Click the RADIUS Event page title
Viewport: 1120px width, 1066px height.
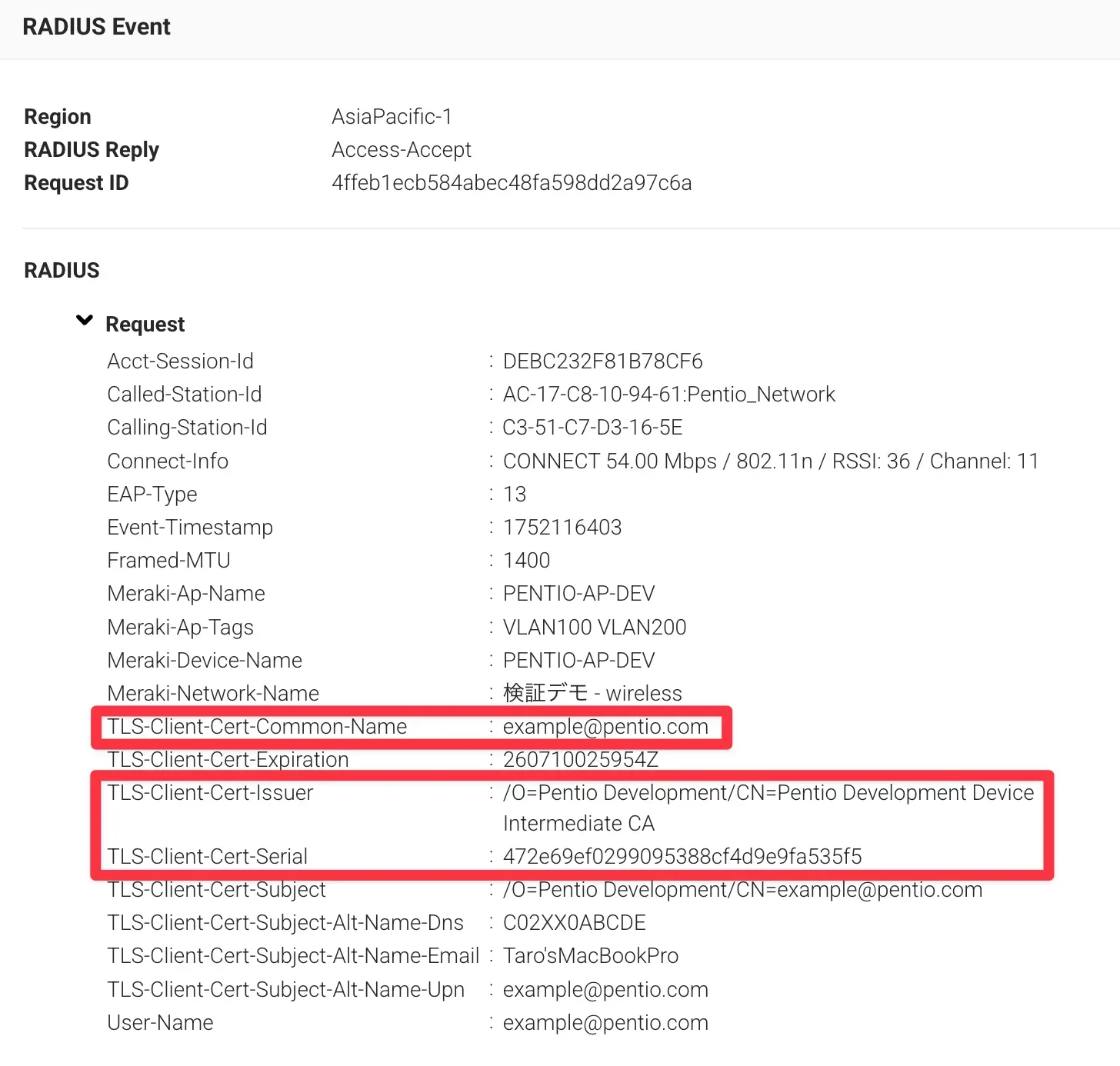coord(96,27)
